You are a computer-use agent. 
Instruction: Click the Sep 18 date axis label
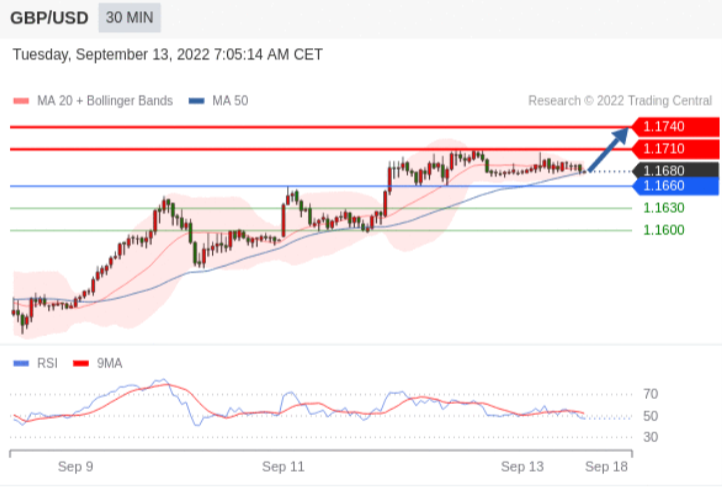606,467
